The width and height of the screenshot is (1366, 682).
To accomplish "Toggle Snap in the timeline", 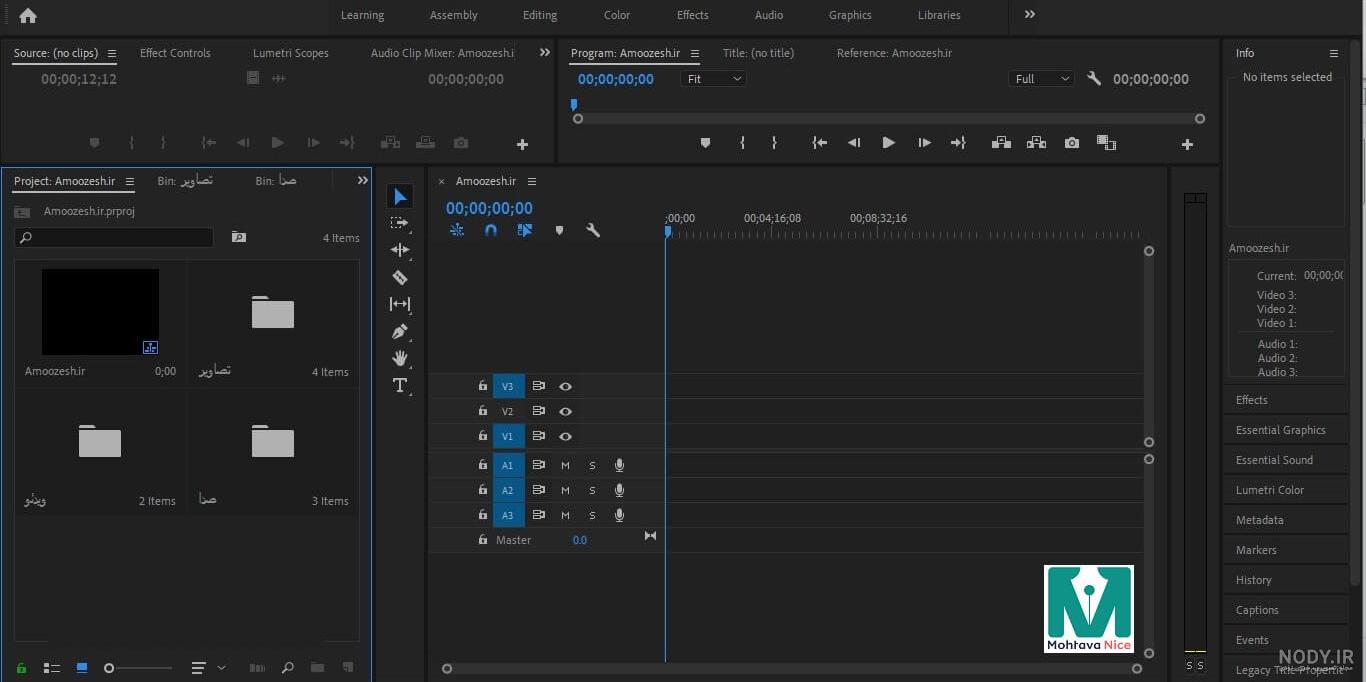I will point(491,230).
